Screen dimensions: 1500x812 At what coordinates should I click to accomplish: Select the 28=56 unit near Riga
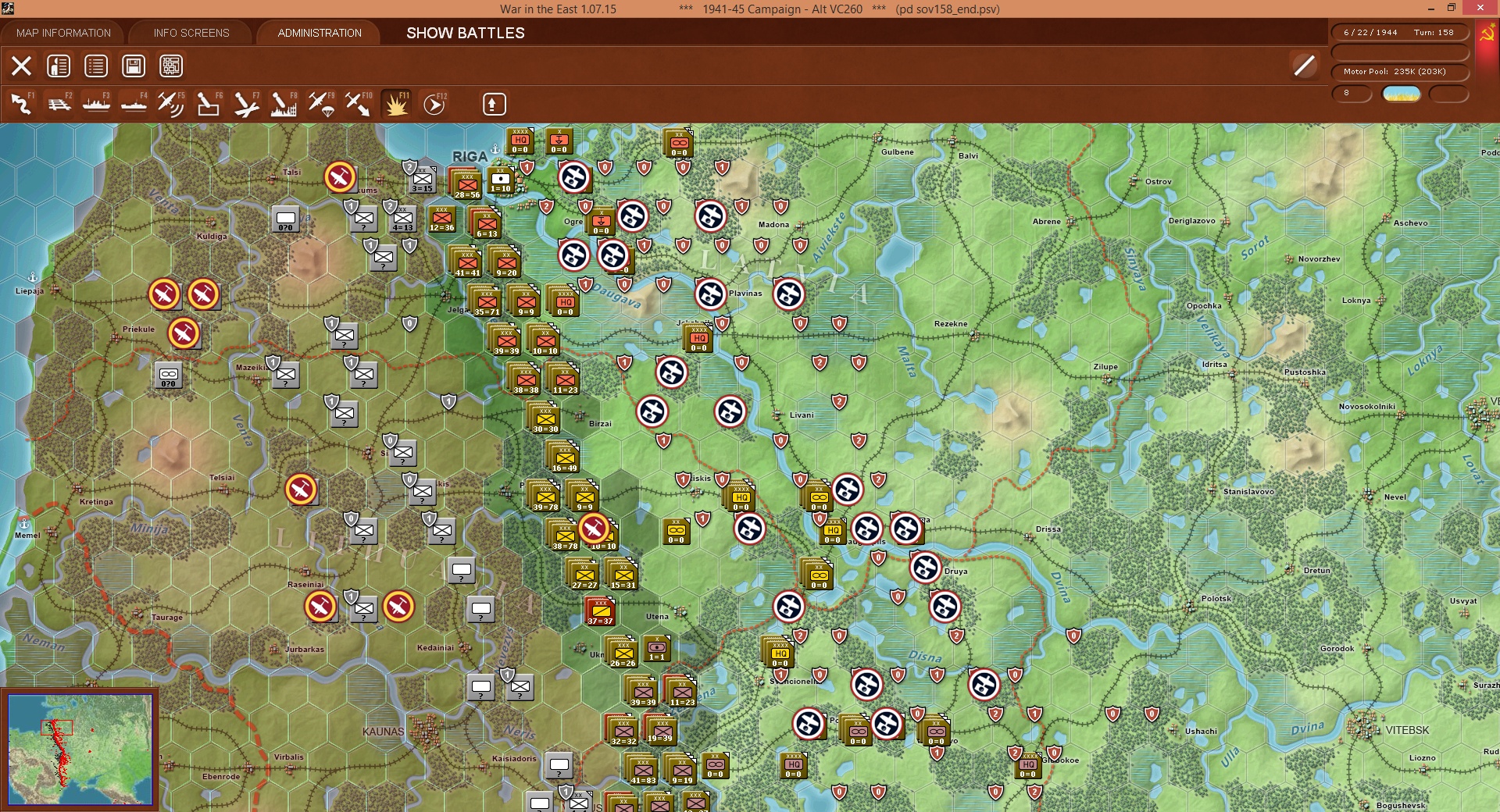[x=467, y=184]
